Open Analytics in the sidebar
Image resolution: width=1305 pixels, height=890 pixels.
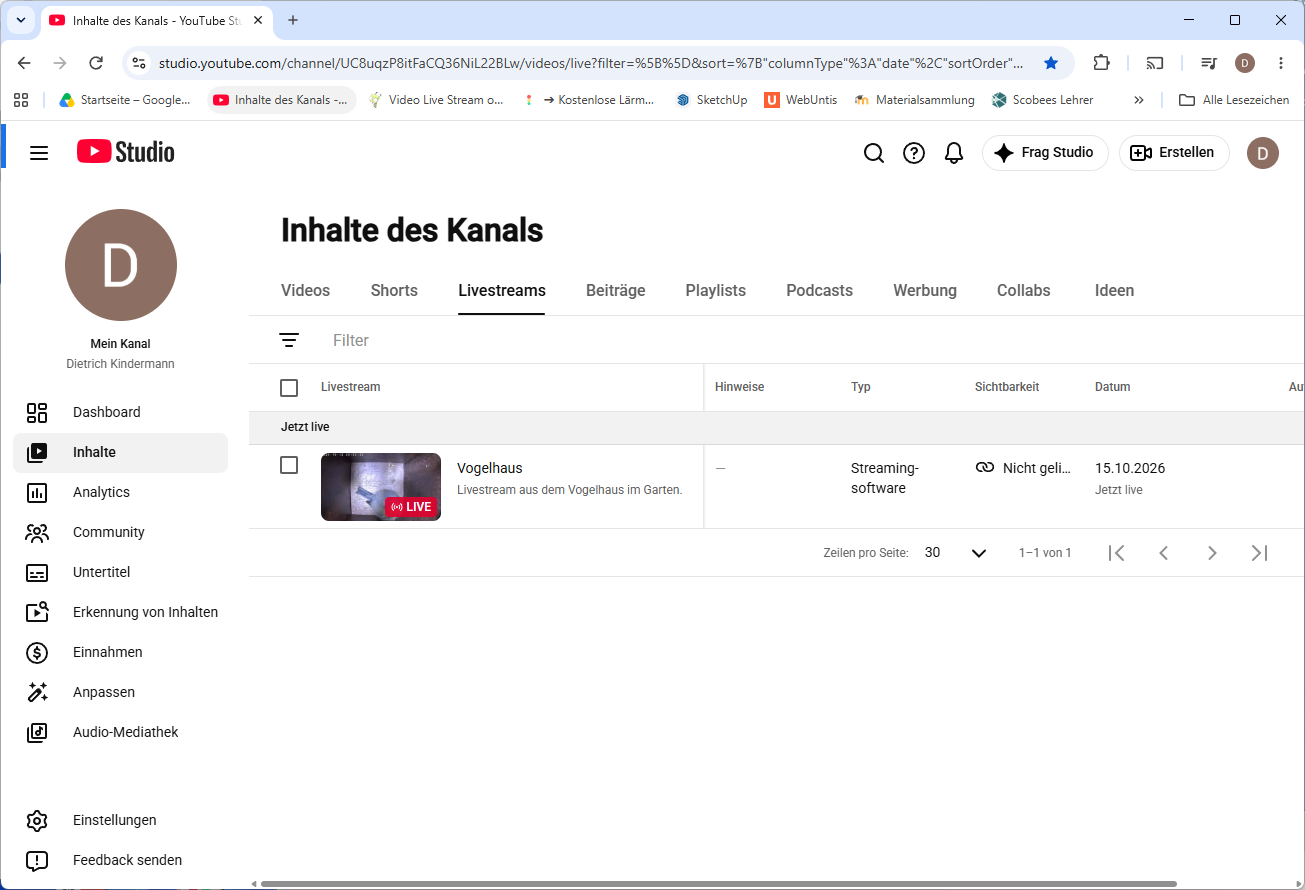point(120,493)
